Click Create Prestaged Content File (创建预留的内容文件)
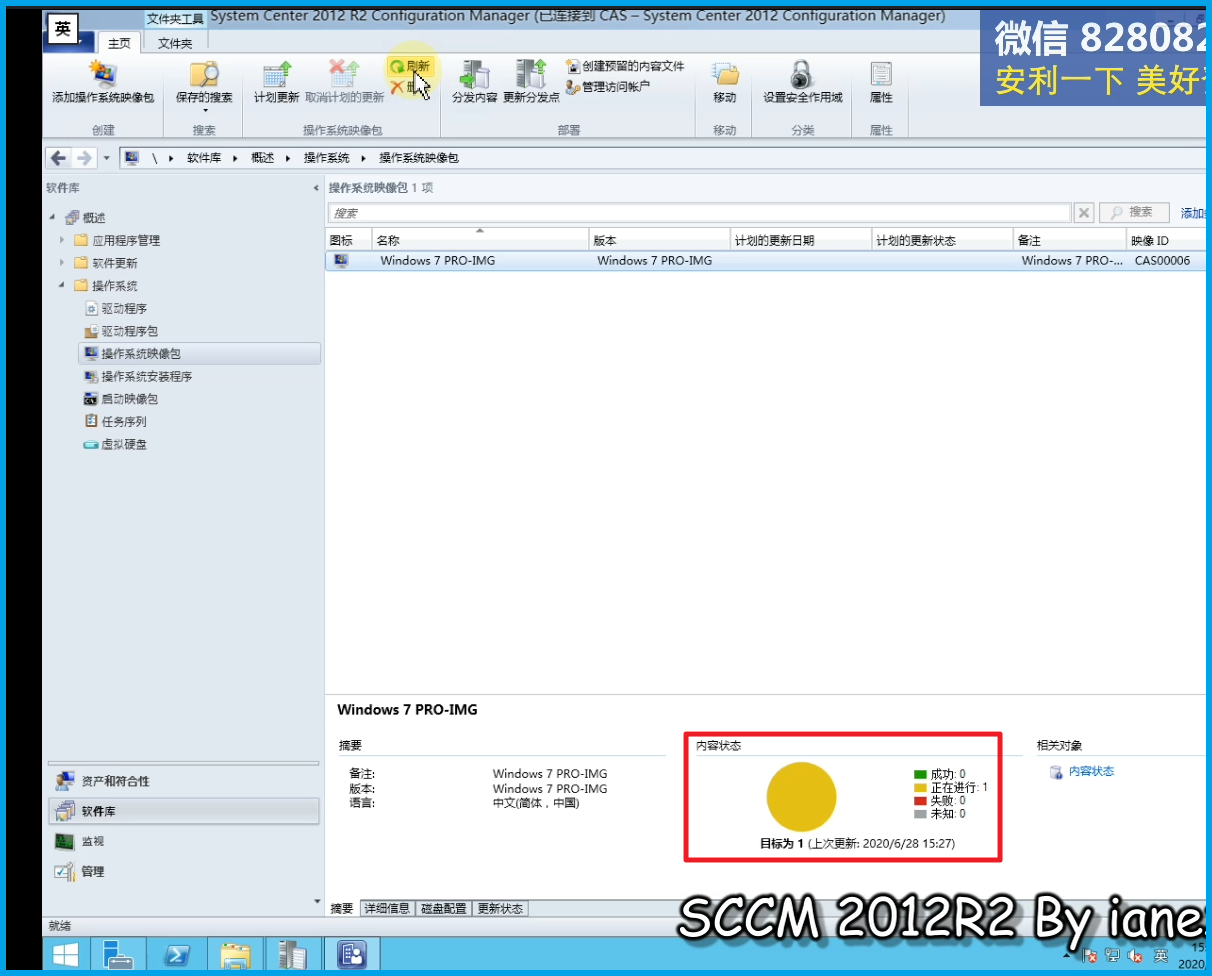The height and width of the screenshot is (976, 1212). 625,66
